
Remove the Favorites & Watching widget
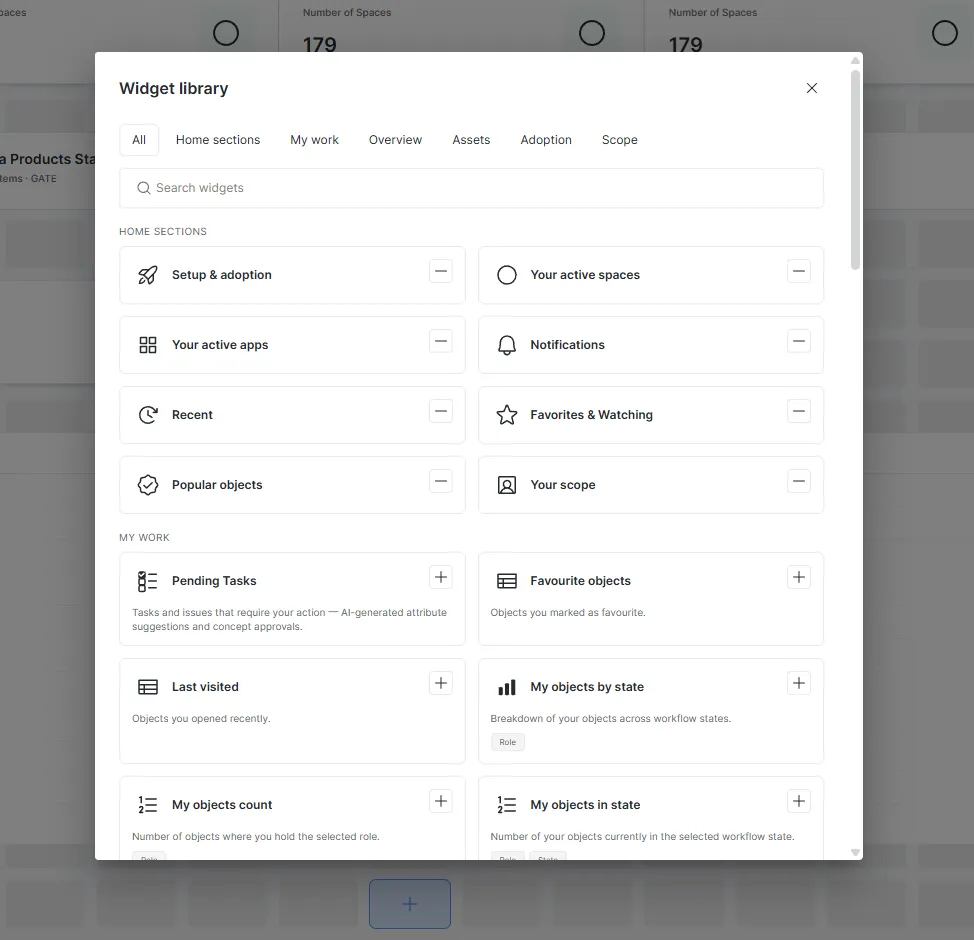[799, 411]
